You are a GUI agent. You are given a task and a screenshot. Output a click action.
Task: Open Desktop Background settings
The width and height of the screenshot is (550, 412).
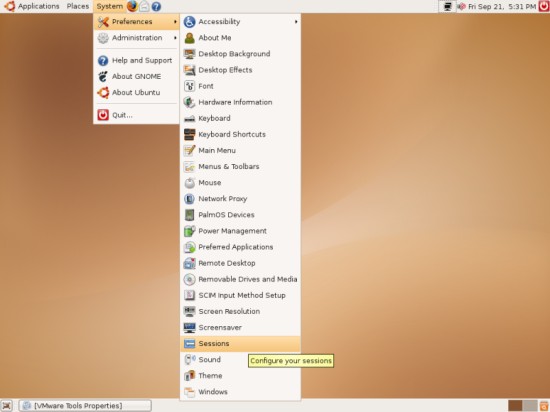coord(240,54)
